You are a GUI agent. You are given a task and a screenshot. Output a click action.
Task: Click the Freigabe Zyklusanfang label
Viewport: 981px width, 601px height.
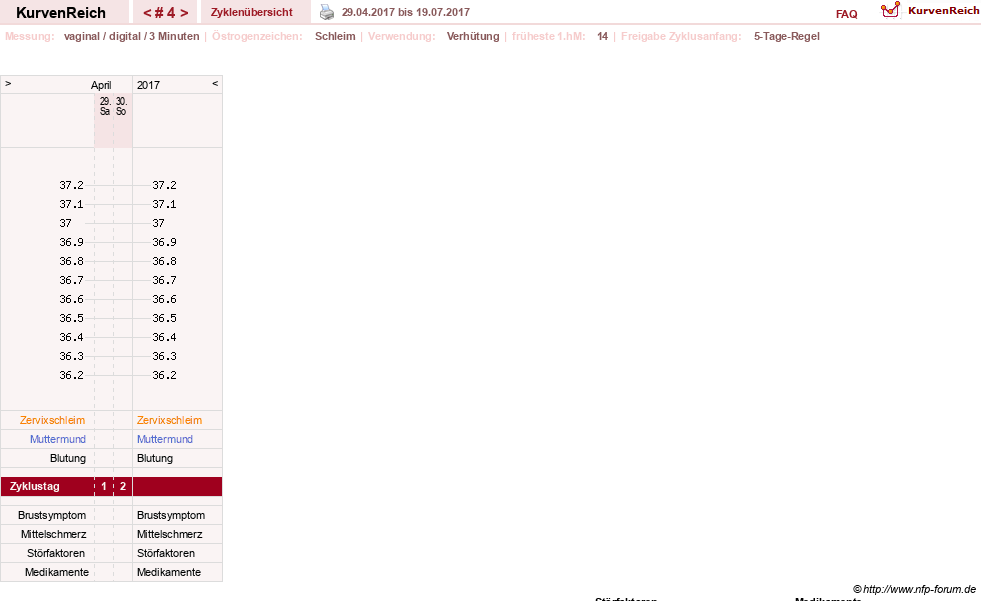click(x=681, y=36)
